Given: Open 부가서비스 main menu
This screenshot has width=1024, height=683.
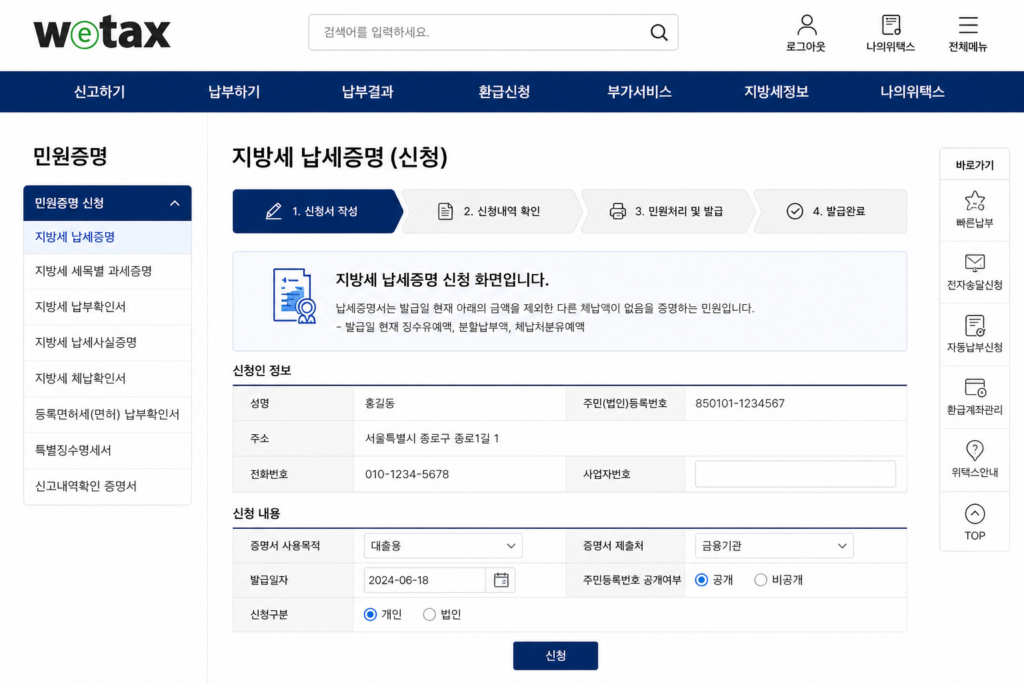Looking at the screenshot, I should pyautogui.click(x=639, y=91).
